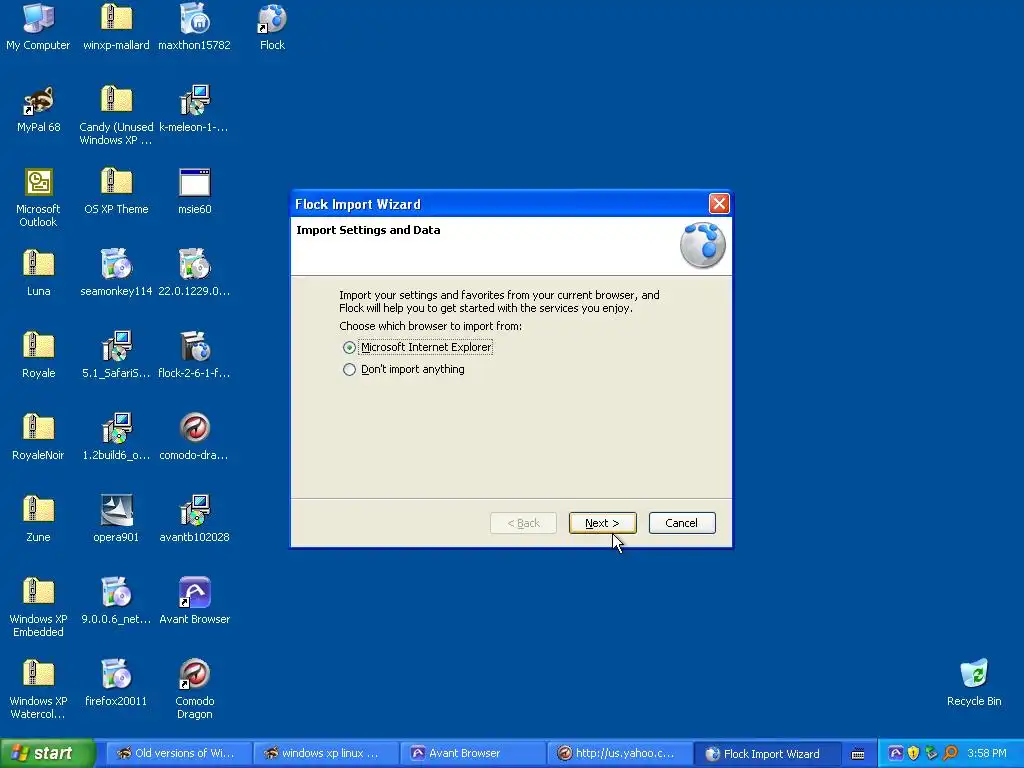The height and width of the screenshot is (768, 1024).
Task: Click the orange magnifier tray icon
Action: (x=950, y=753)
